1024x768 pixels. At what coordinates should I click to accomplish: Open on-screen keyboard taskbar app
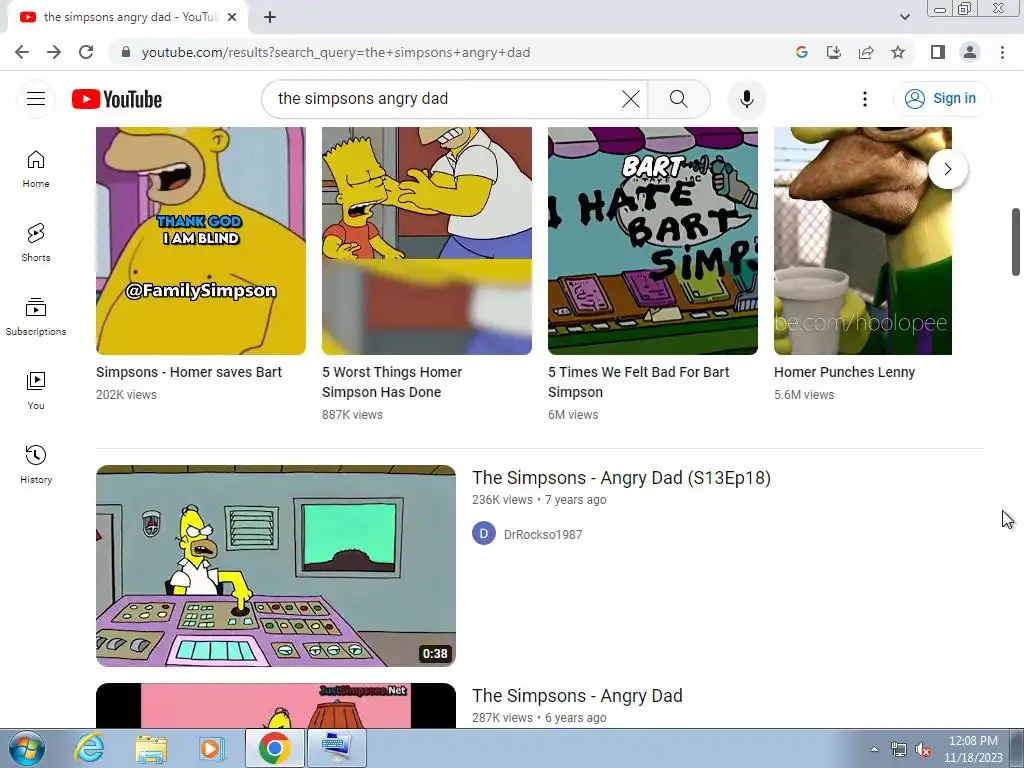[x=336, y=748]
